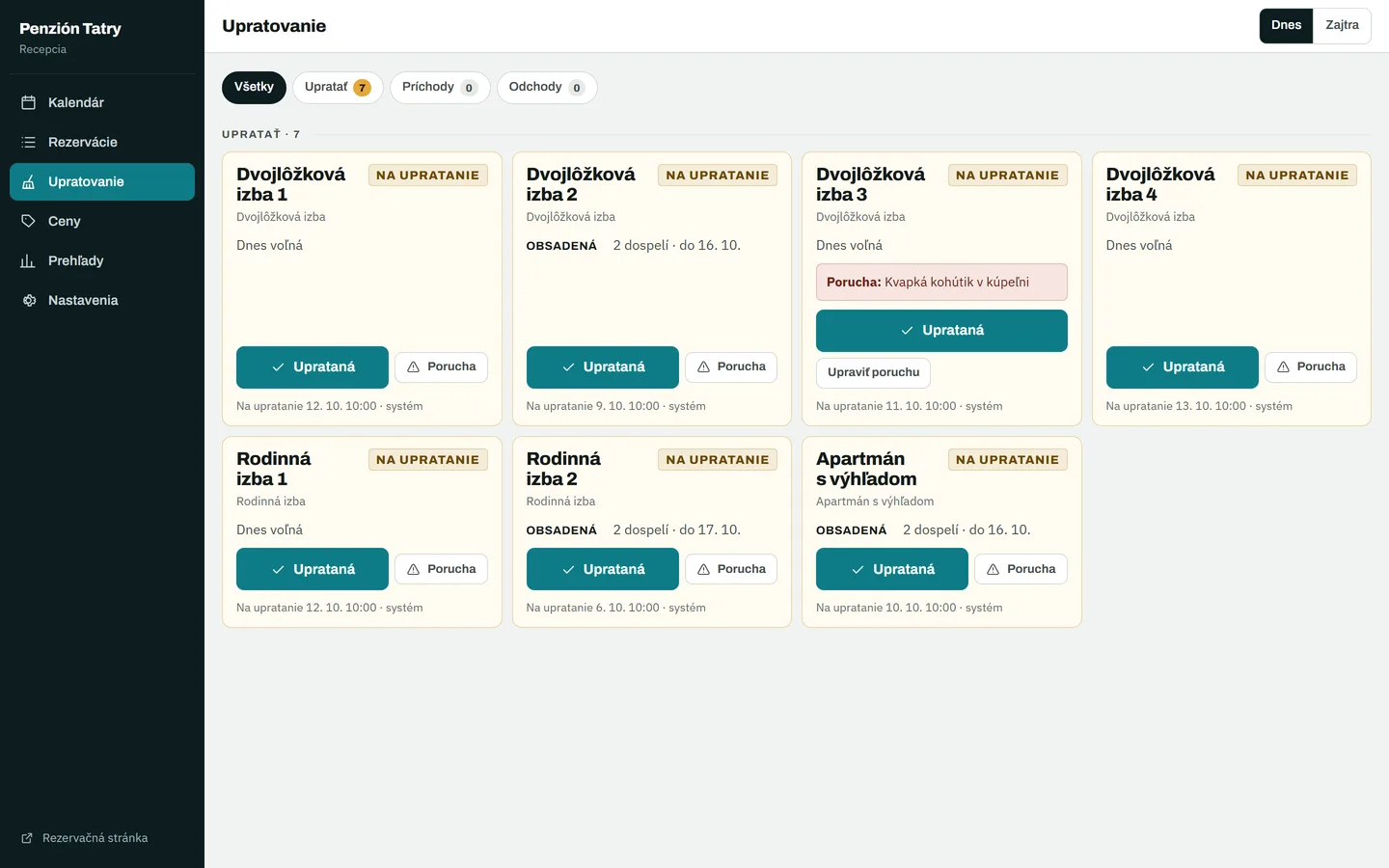
Task: Open the Rezervácie list section
Action: 102,142
